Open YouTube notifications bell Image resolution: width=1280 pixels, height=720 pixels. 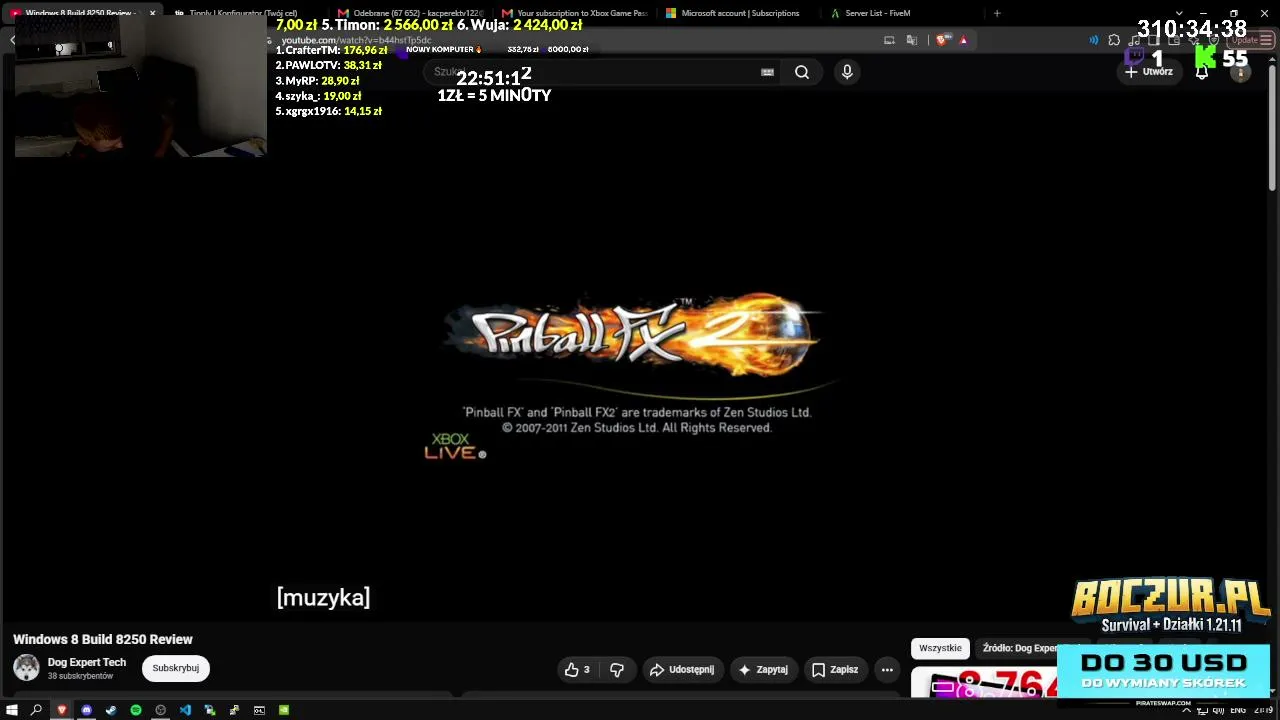[x=1202, y=72]
